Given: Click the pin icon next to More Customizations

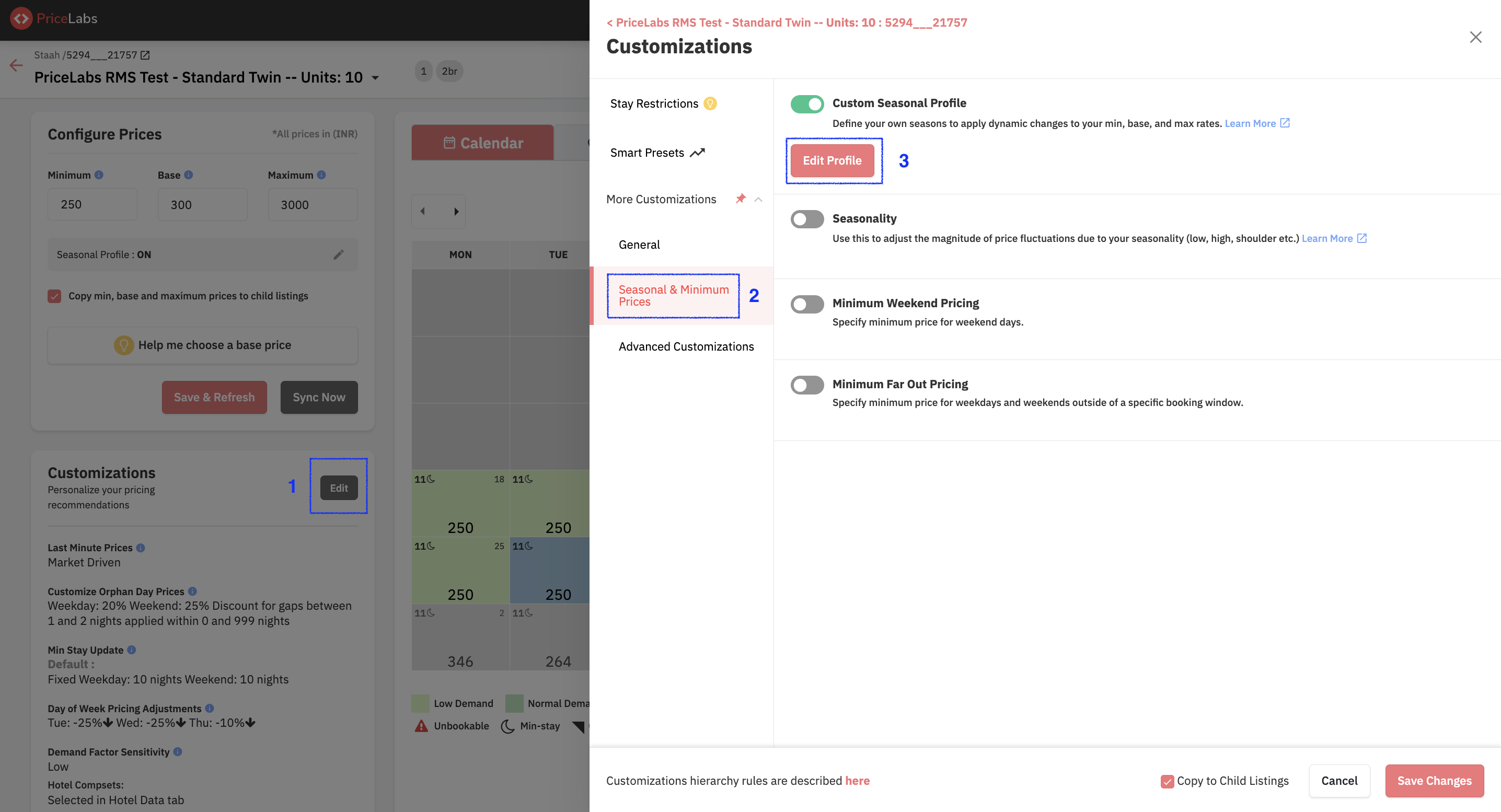Looking at the screenshot, I should 741,199.
